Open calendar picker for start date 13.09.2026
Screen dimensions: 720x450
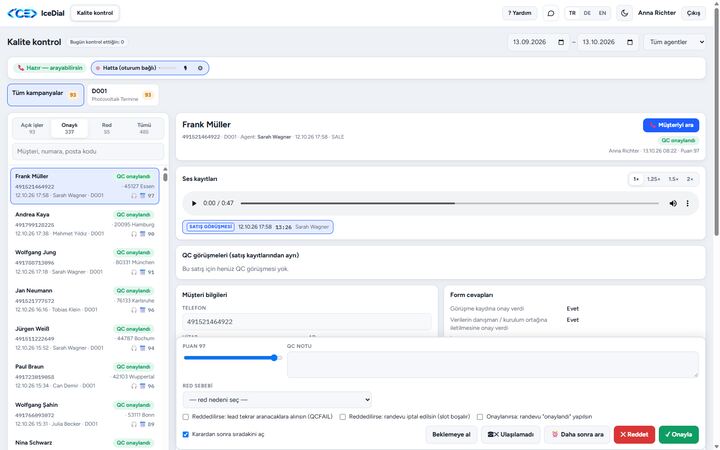pyautogui.click(x=561, y=42)
